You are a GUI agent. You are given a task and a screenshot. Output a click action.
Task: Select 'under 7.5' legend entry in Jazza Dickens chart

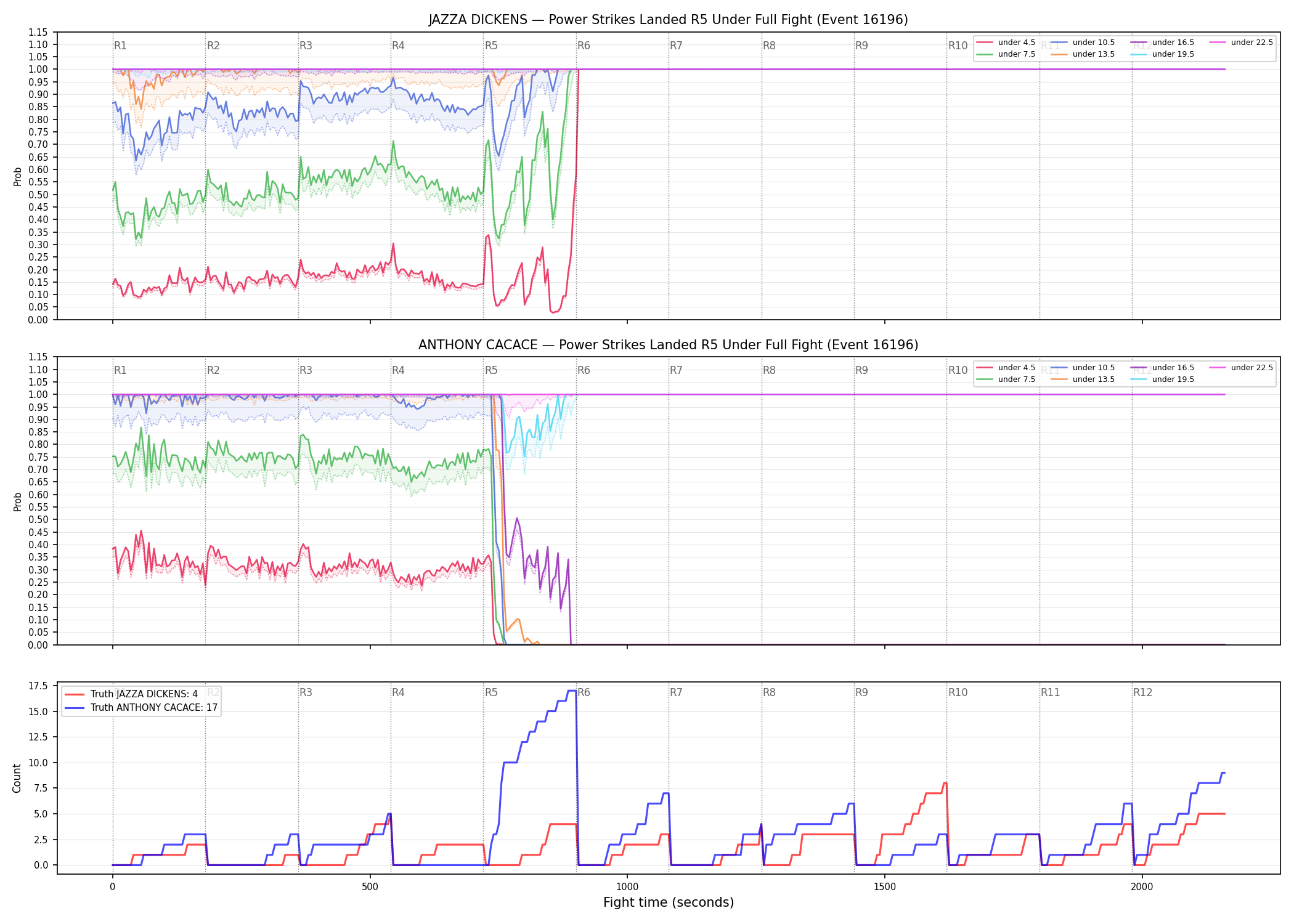[x=1006, y=54]
